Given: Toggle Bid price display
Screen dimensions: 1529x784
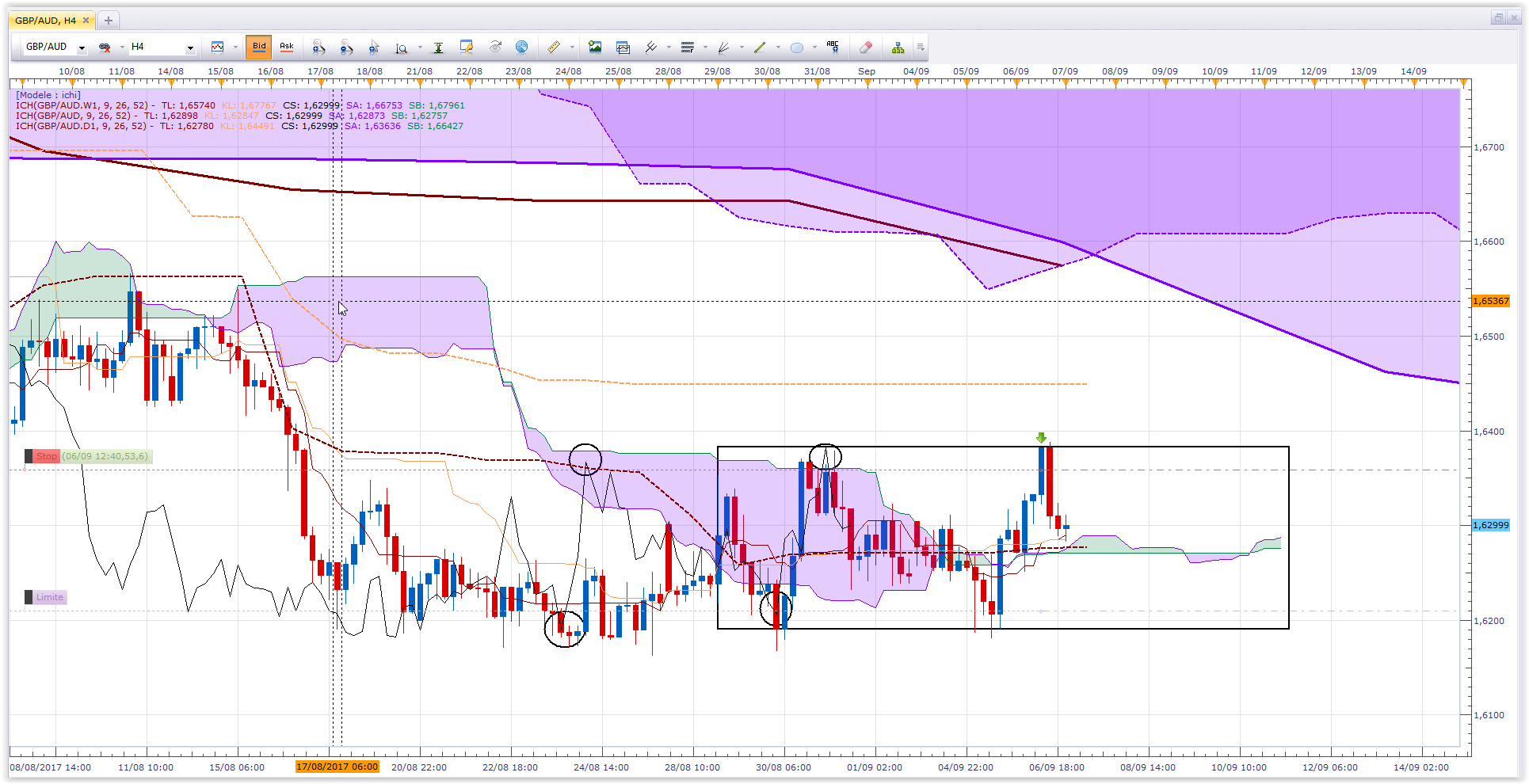Looking at the screenshot, I should point(259,47).
